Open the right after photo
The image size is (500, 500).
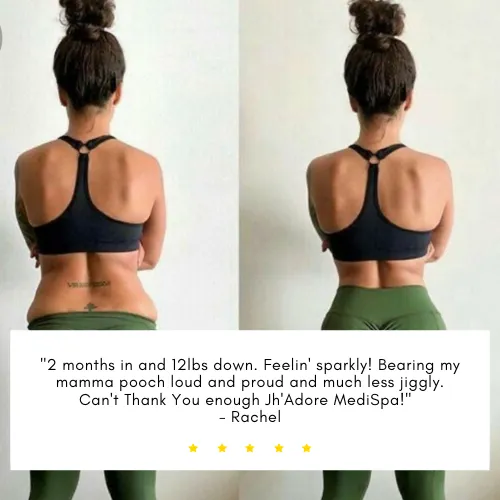[x=369, y=165]
